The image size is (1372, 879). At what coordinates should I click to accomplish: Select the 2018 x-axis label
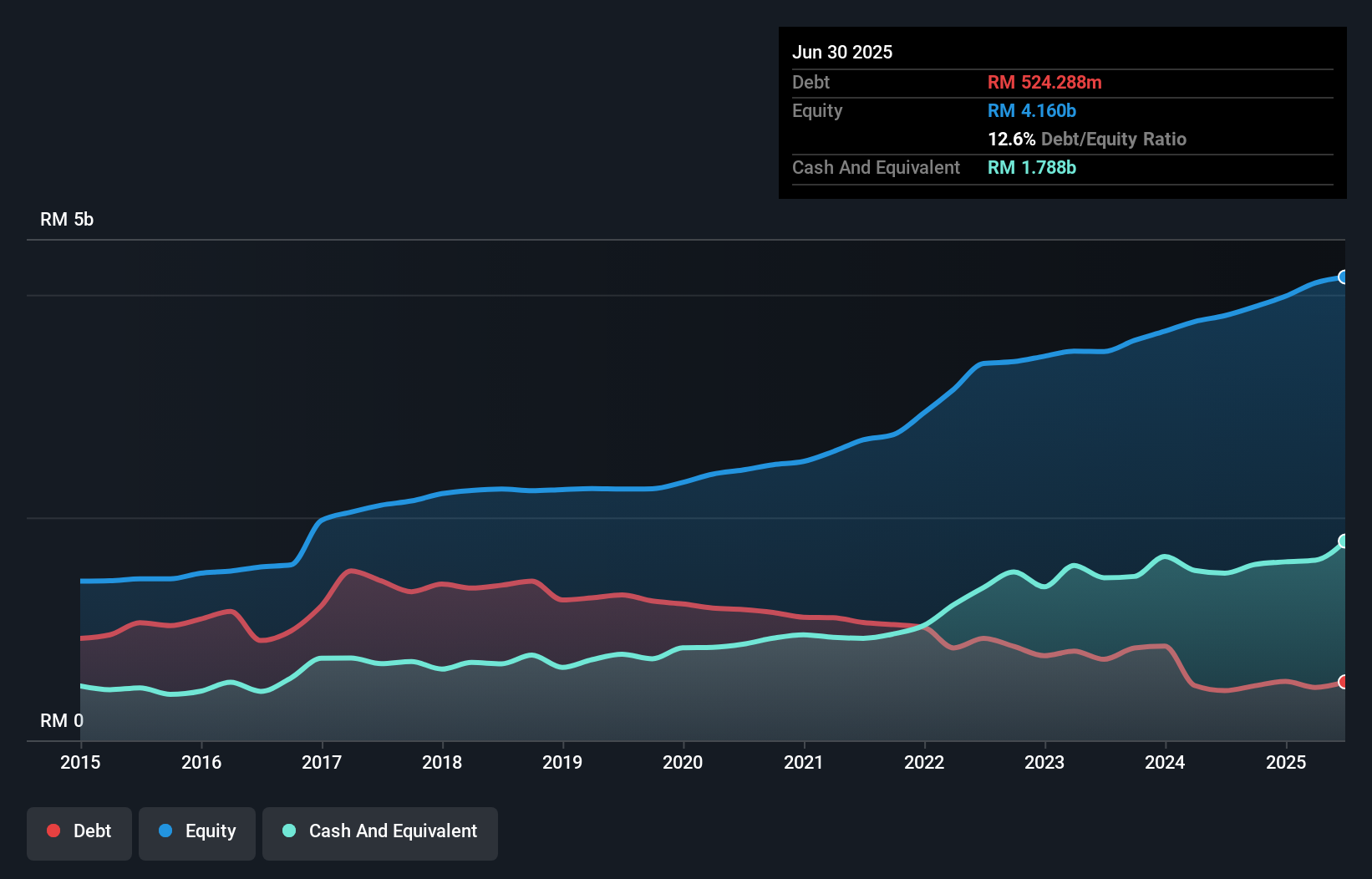442,762
